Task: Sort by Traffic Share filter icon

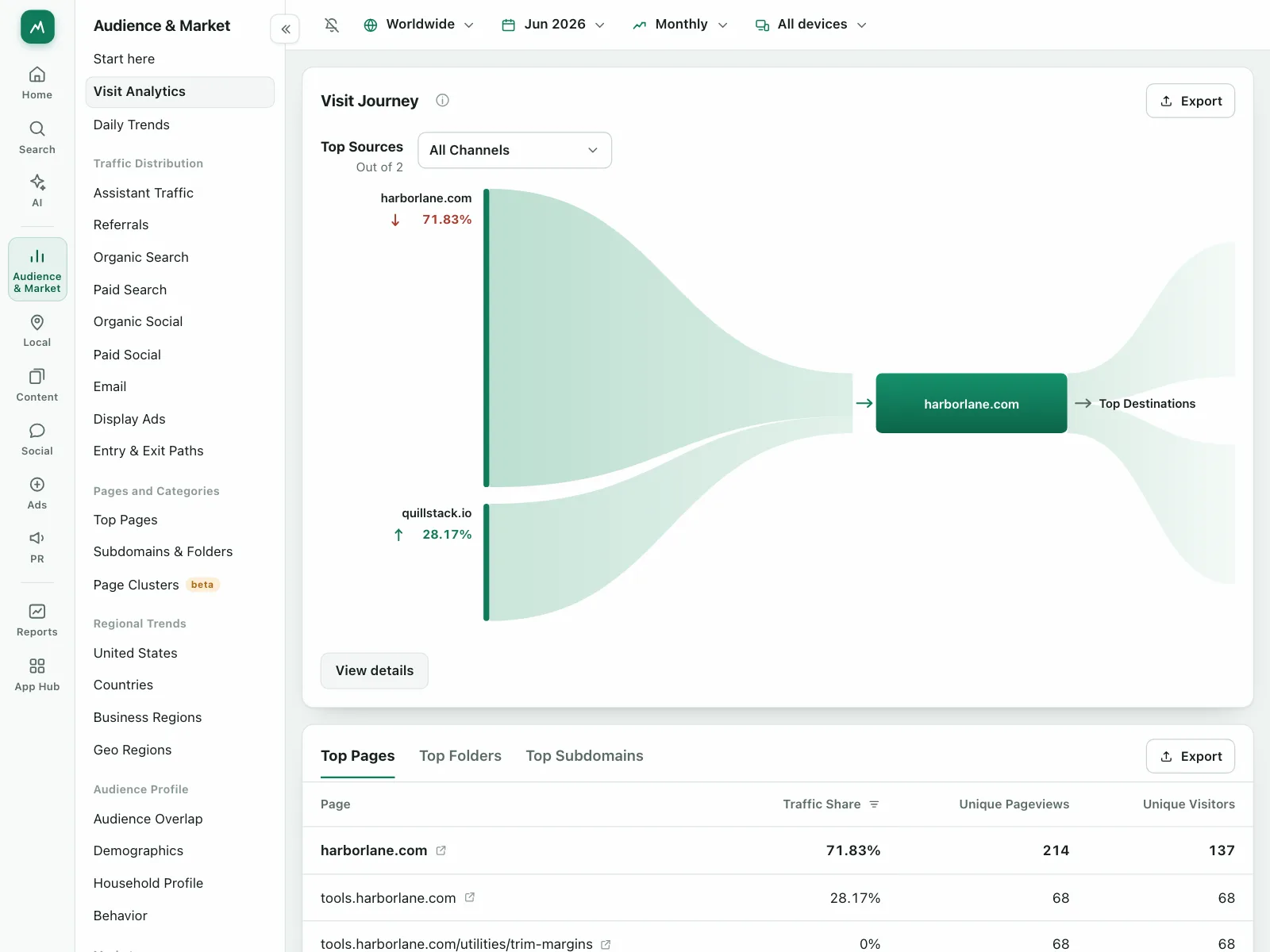Action: click(x=874, y=804)
